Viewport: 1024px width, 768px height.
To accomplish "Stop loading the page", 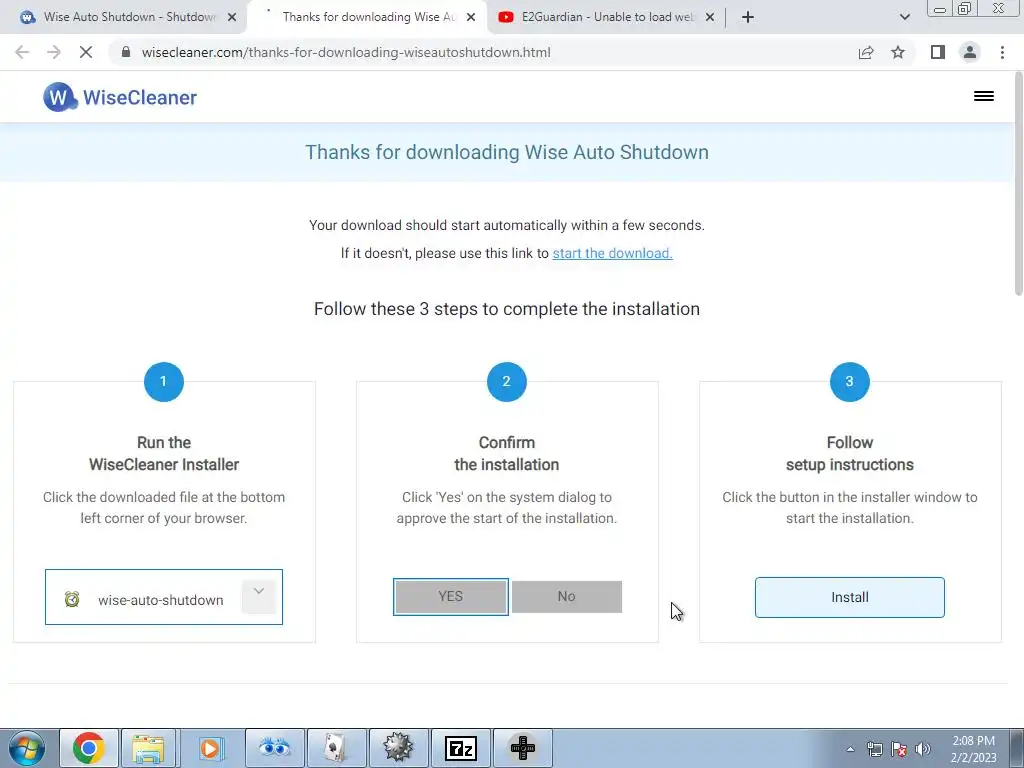I will coord(86,52).
